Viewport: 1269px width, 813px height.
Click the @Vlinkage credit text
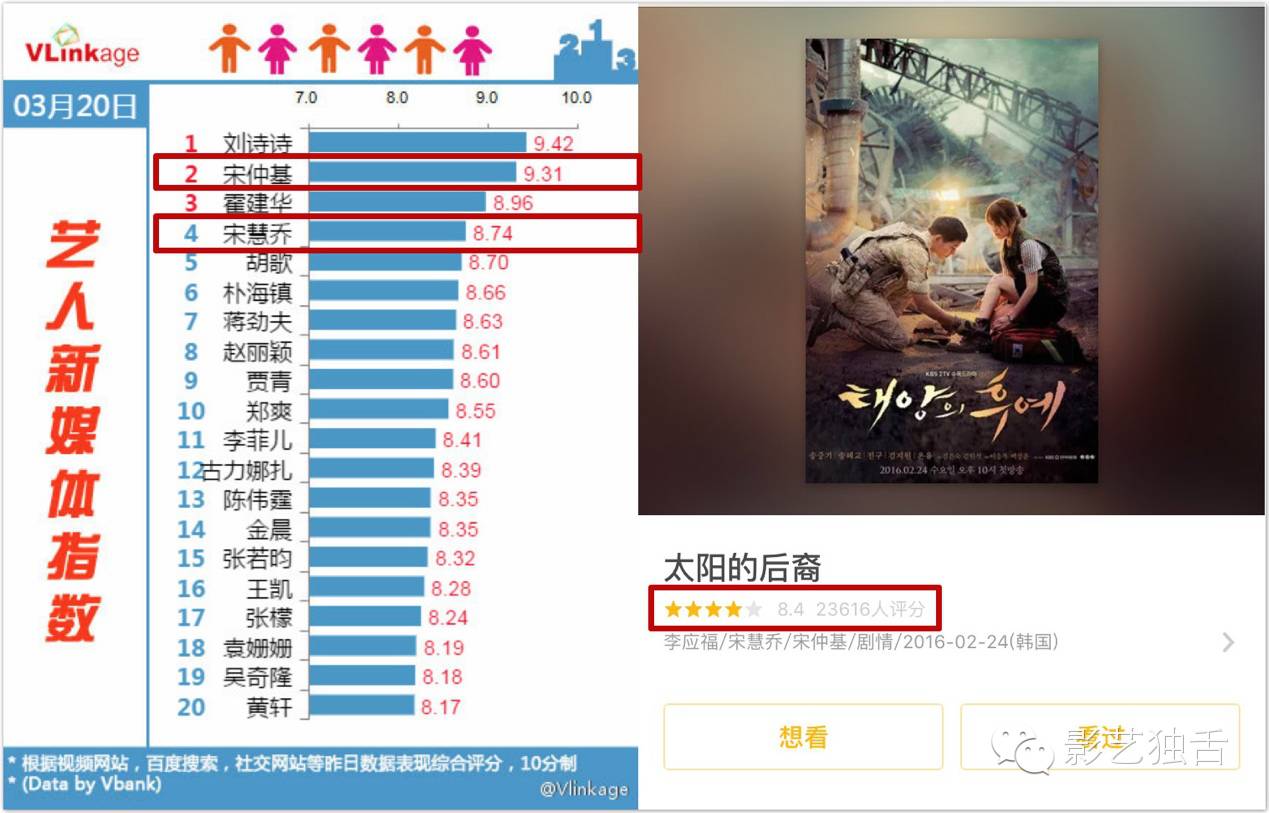point(584,789)
